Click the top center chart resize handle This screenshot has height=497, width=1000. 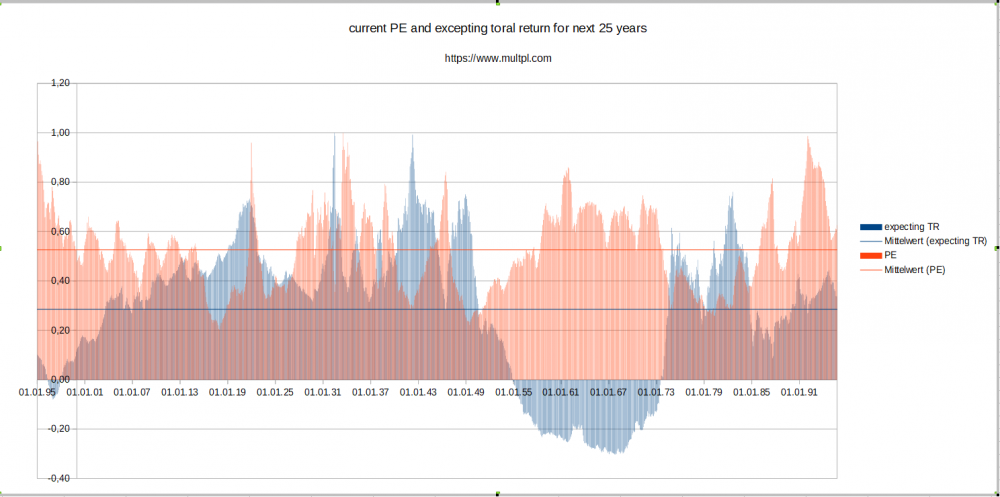click(497, 3)
